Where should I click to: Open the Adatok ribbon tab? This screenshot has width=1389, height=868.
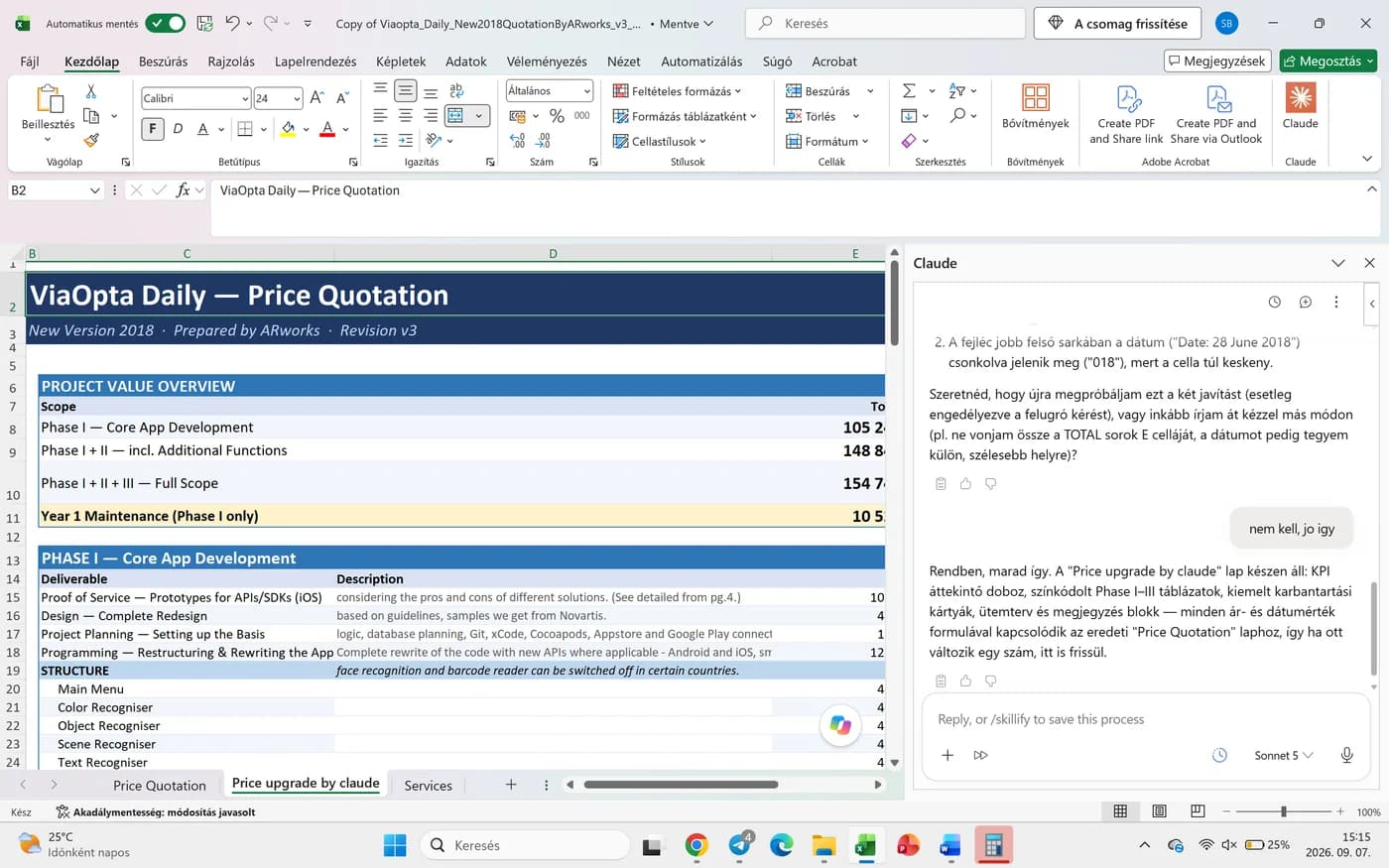pos(465,62)
